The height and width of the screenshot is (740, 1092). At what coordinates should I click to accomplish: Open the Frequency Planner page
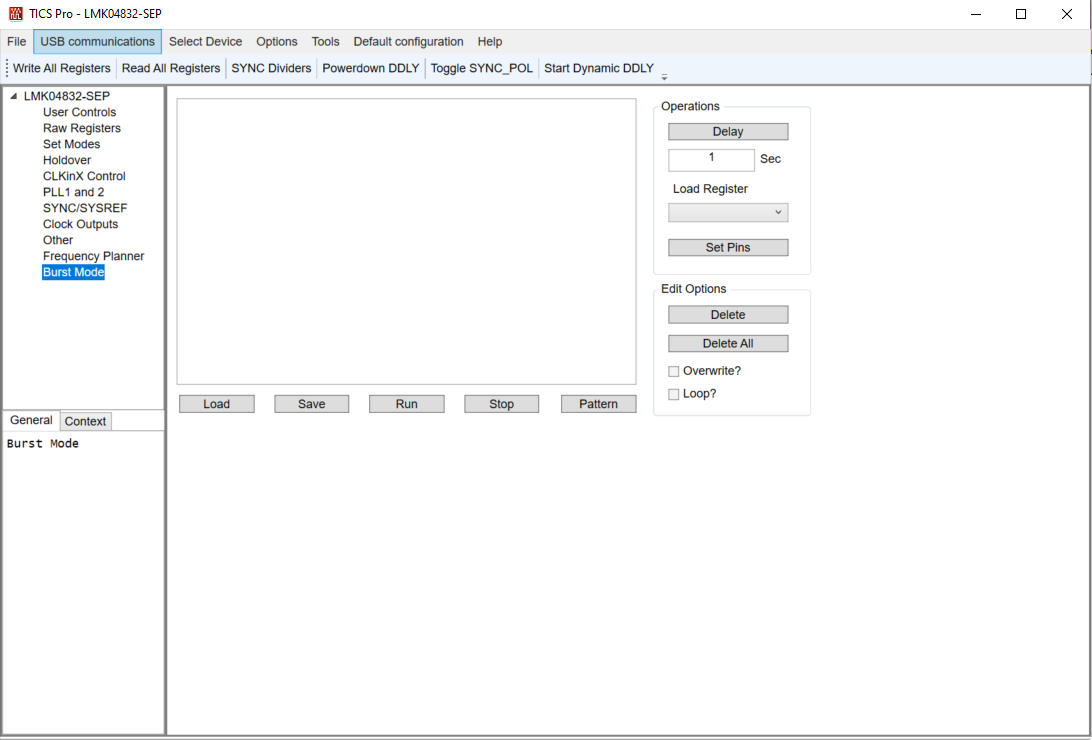(x=93, y=256)
